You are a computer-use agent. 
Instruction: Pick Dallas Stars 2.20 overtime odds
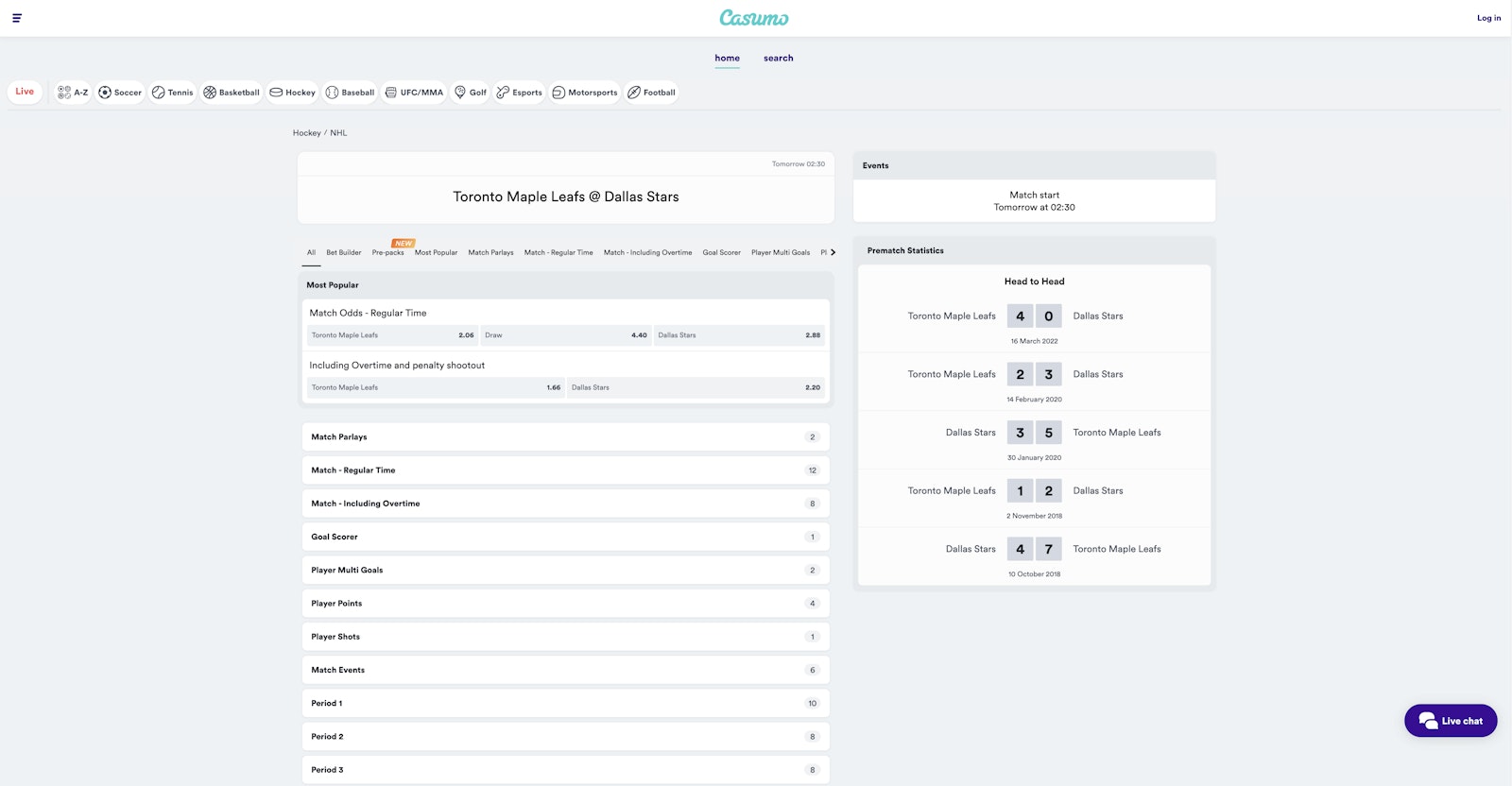696,387
